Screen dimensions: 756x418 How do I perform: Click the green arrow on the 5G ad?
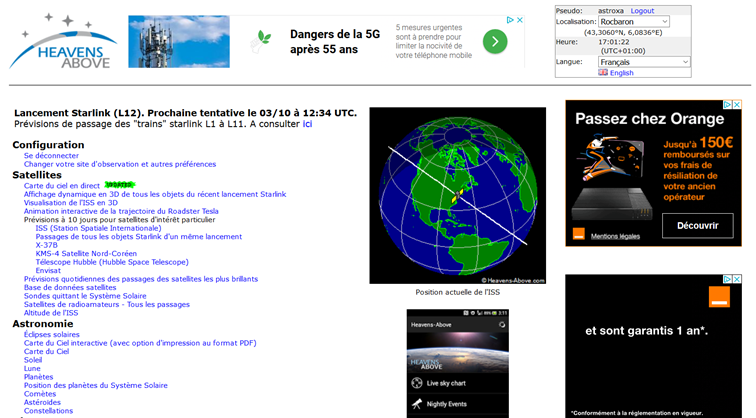click(x=495, y=41)
